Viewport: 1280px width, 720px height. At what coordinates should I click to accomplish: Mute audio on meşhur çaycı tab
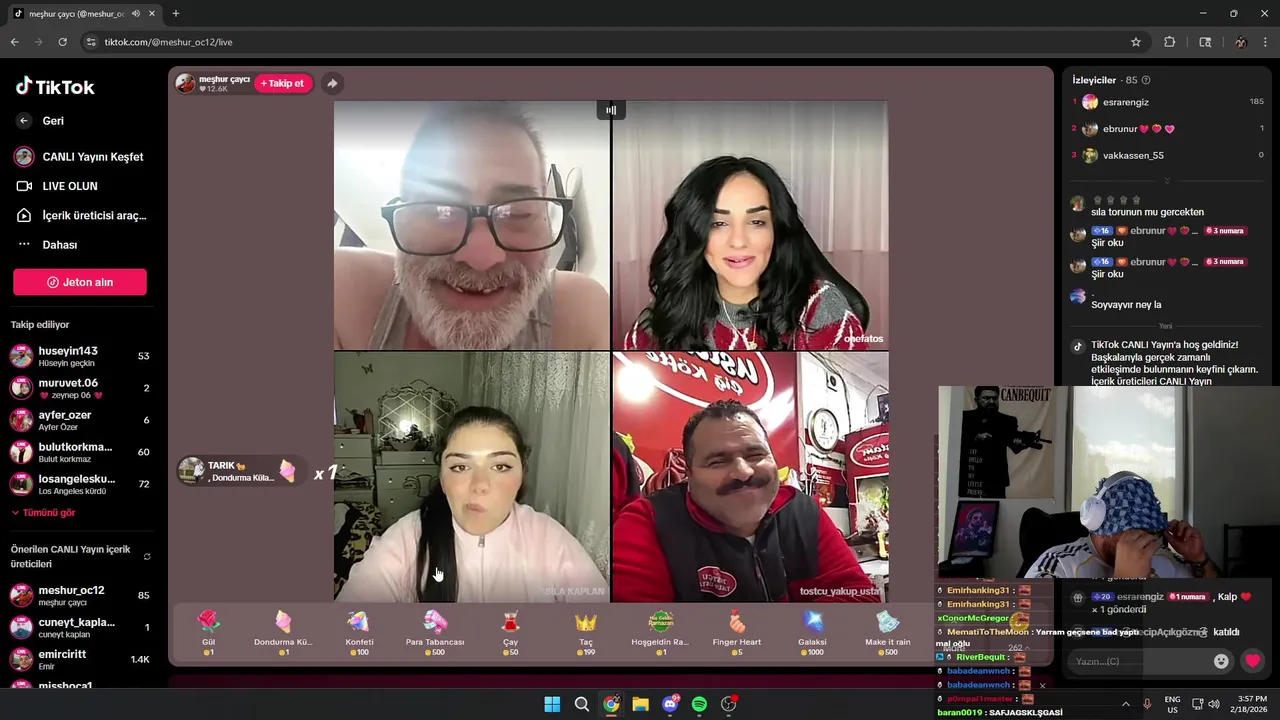point(136,14)
